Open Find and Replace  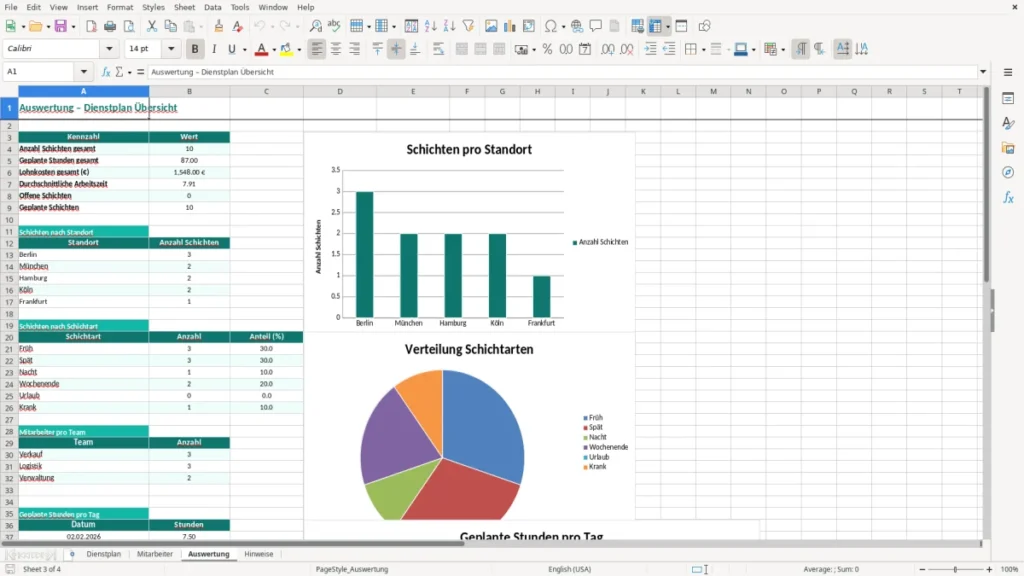[x=315, y=26]
